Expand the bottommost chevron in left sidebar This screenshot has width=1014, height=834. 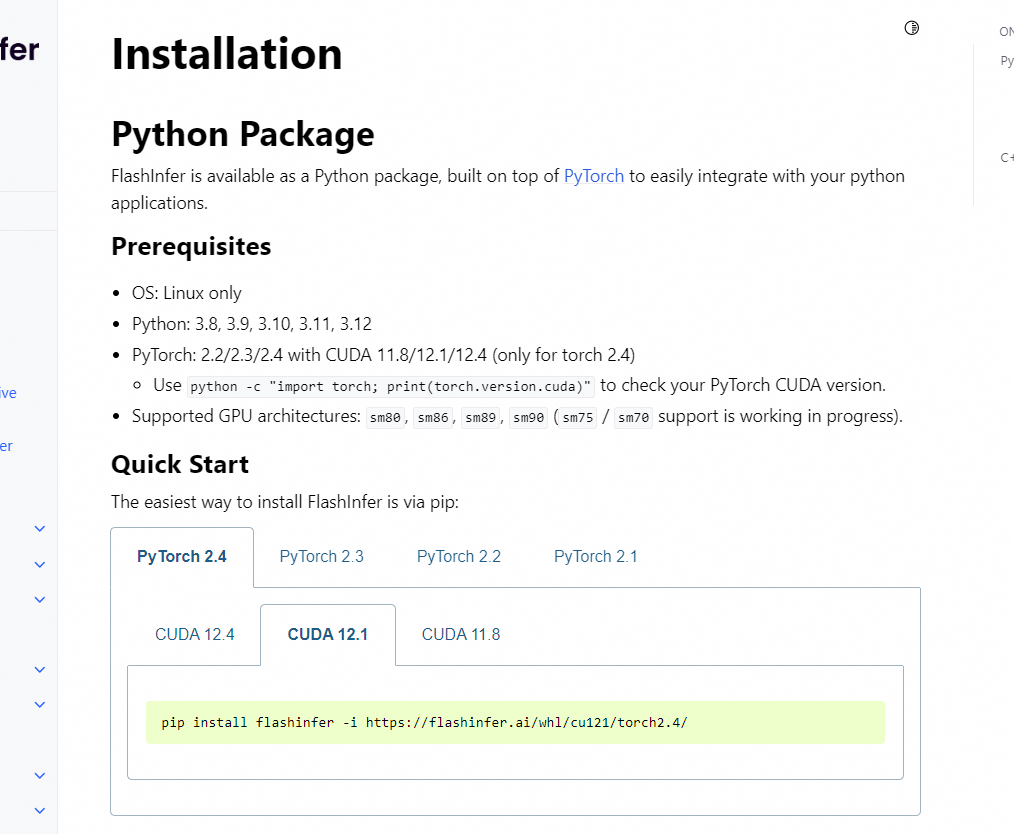[x=40, y=810]
